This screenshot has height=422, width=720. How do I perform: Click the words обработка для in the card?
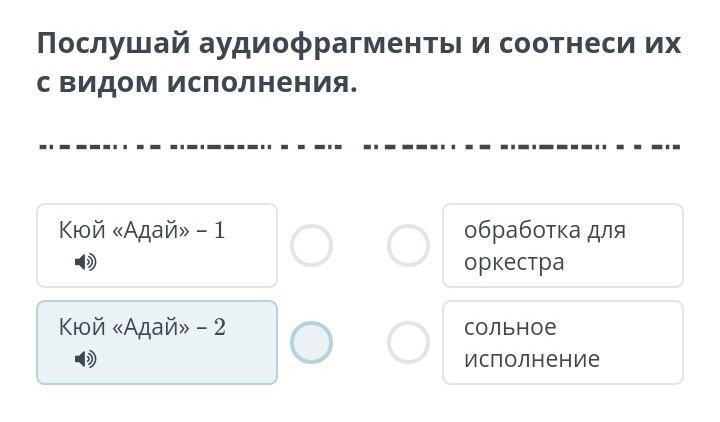(545, 230)
